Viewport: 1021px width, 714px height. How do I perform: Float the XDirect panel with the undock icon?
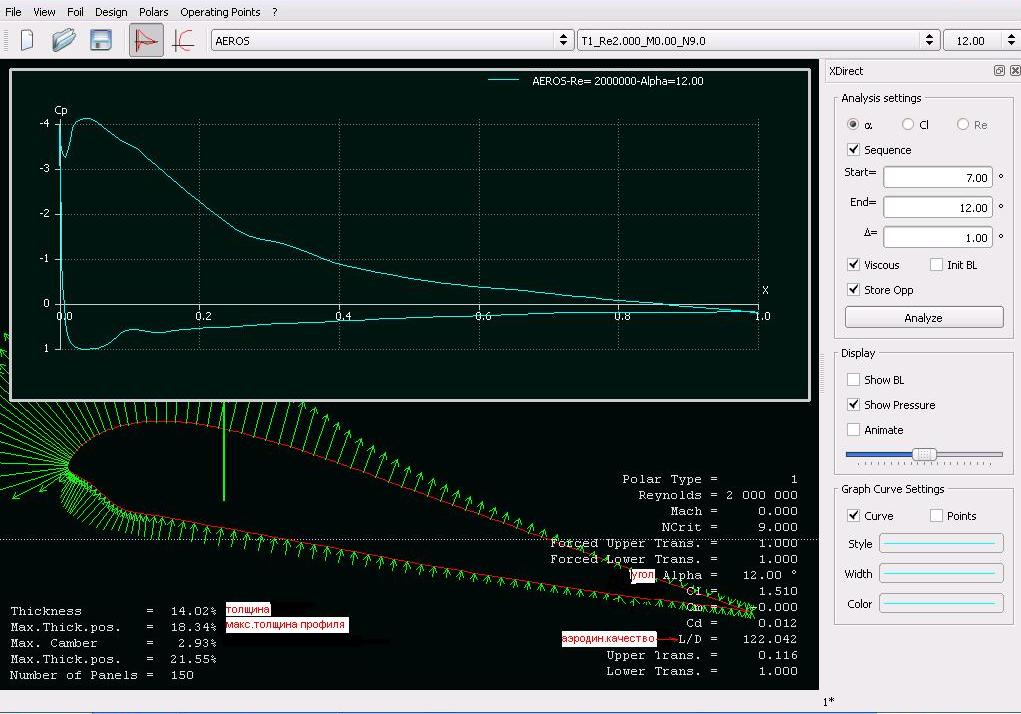(x=999, y=71)
